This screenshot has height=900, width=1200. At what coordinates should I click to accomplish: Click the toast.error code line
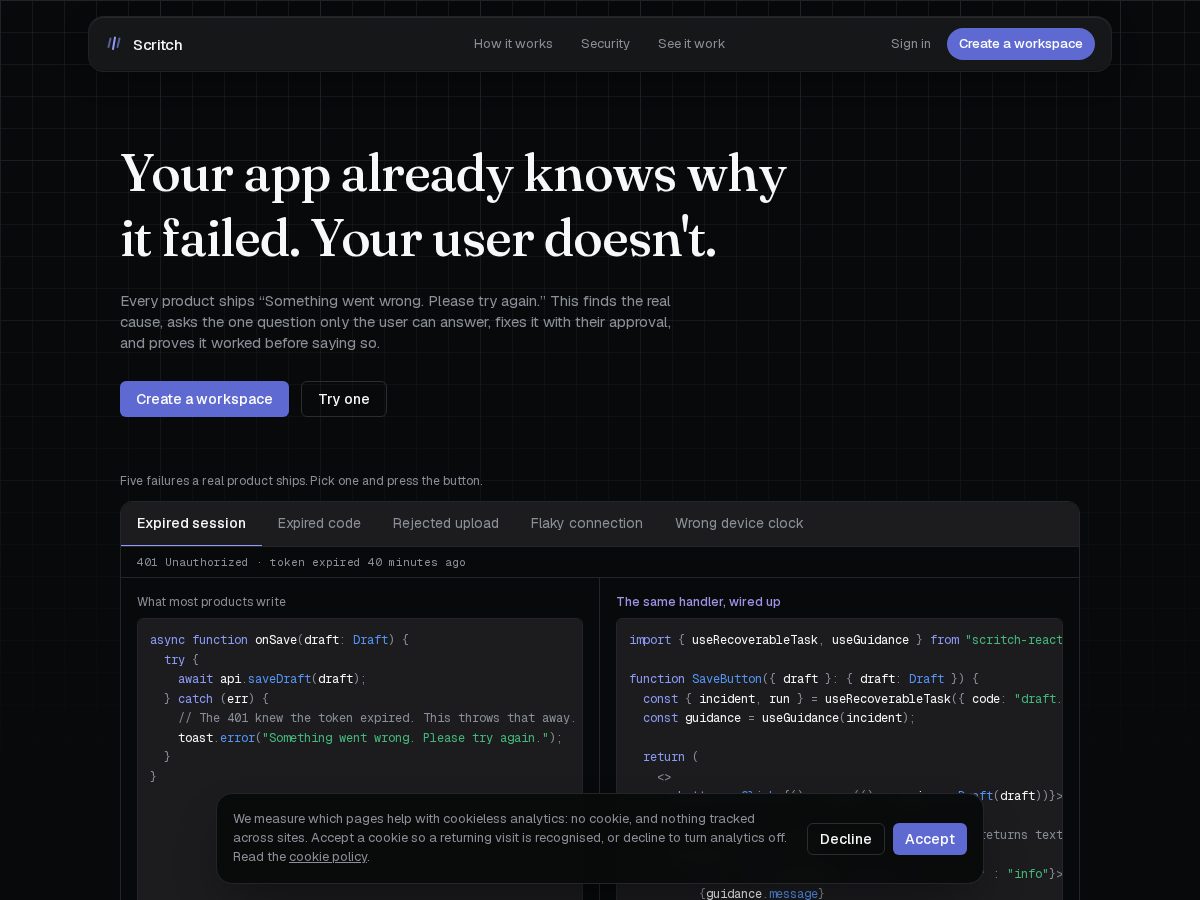pos(370,738)
